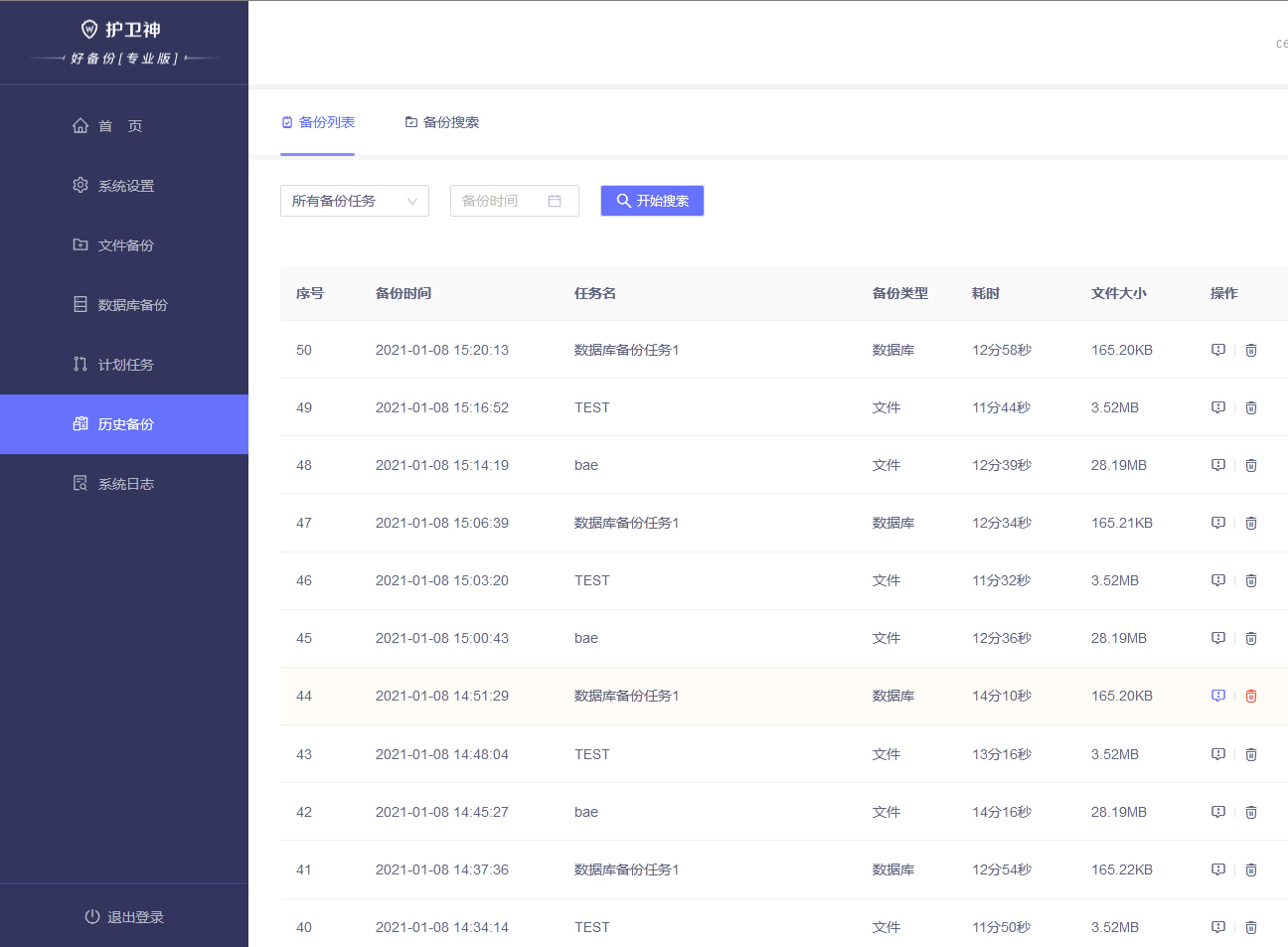
Task: Click the 备份时间 date input field
Action: click(x=515, y=201)
